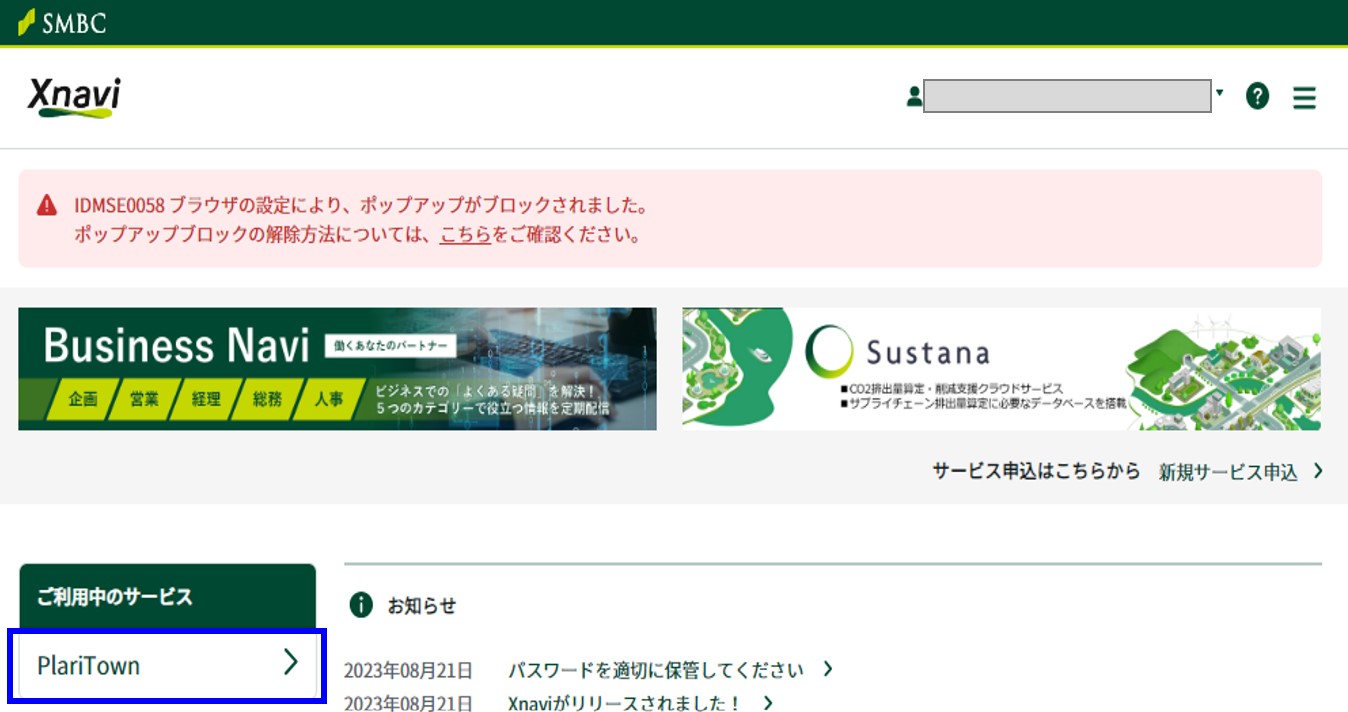Click the SMBC logo in header
Image resolution: width=1348 pixels, height=712 pixels.
pyautogui.click(x=61, y=22)
